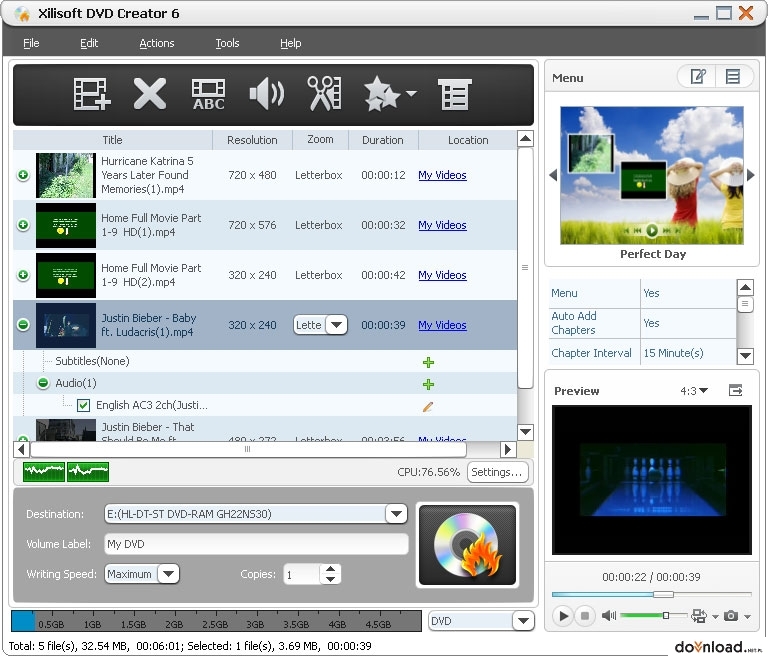Click the audio speaker toolbar icon
Screen dimensions: 768x656
click(266, 94)
